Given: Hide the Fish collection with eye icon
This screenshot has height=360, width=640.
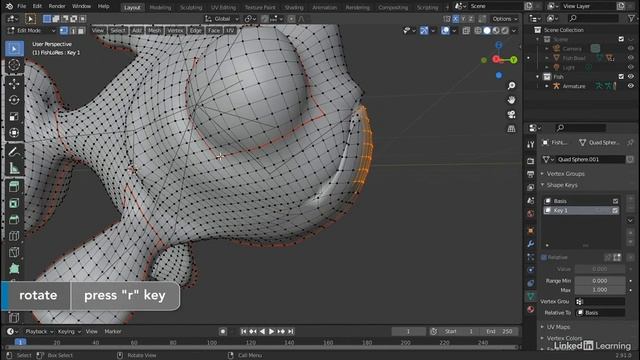Looking at the screenshot, I should coord(631,77).
